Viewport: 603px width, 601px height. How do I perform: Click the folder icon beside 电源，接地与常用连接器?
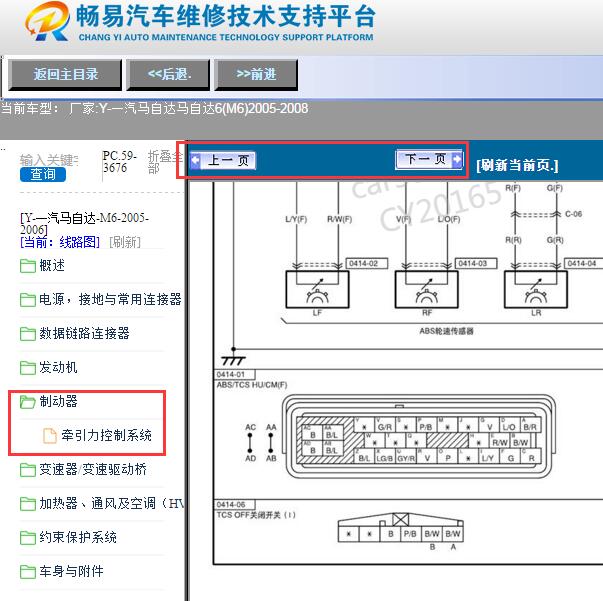(x=28, y=300)
